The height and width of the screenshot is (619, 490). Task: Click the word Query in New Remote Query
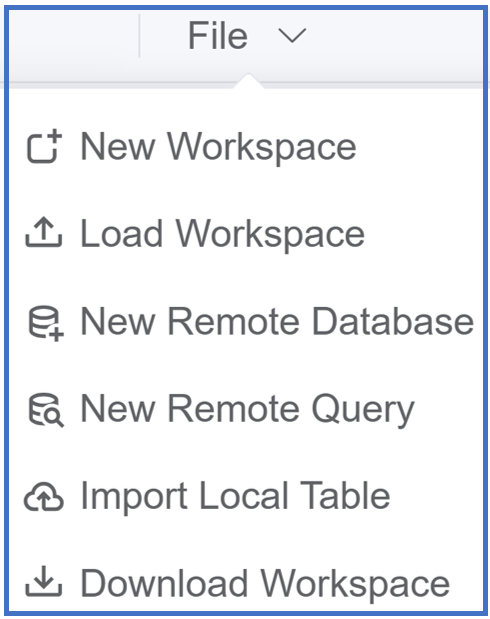tap(363, 411)
